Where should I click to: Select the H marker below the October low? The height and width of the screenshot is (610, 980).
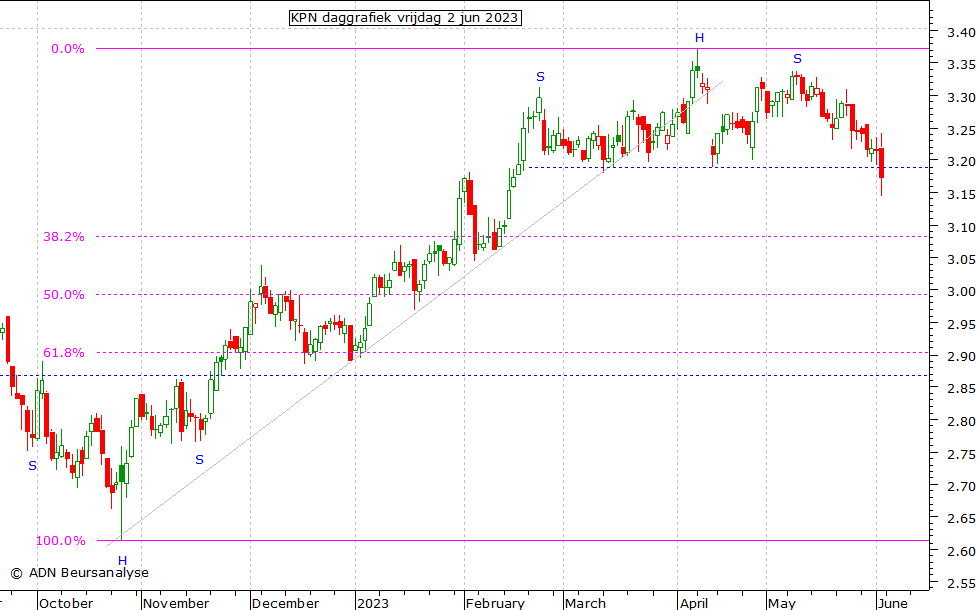click(122, 561)
